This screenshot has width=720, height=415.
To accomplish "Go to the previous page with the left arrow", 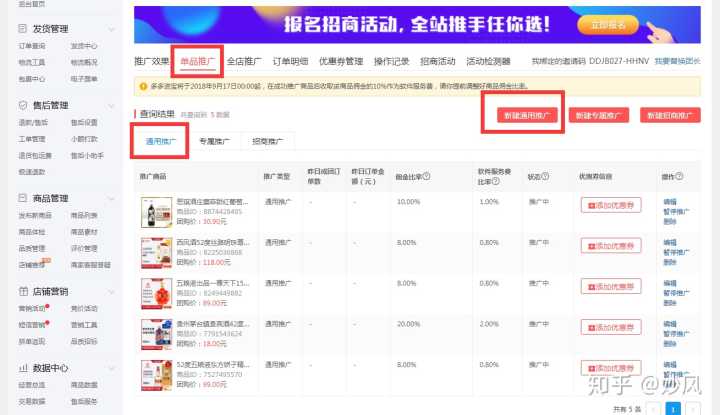I will [x=653, y=408].
